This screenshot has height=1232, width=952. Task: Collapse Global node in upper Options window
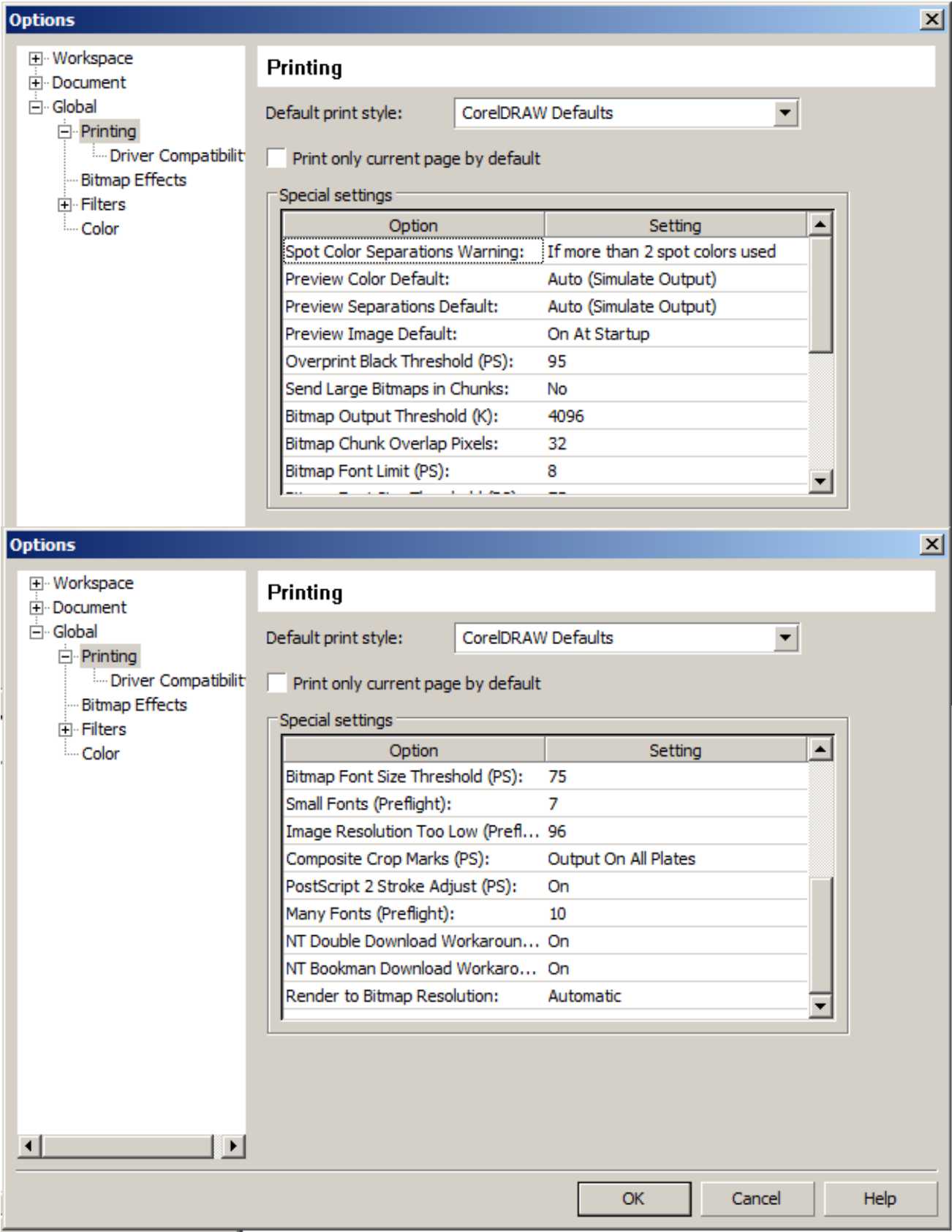tap(35, 107)
